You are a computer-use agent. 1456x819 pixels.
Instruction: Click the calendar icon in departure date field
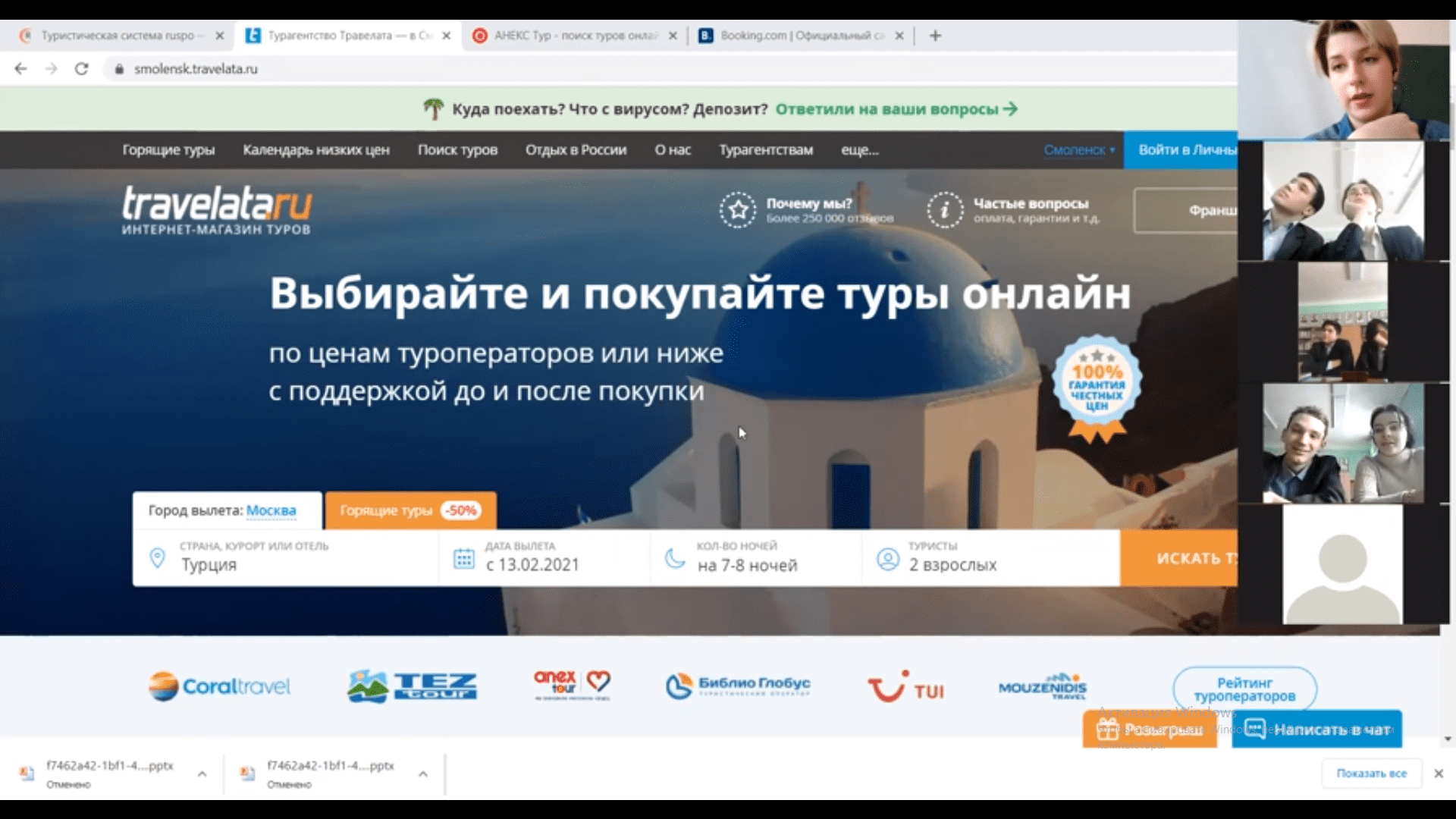[x=463, y=560]
